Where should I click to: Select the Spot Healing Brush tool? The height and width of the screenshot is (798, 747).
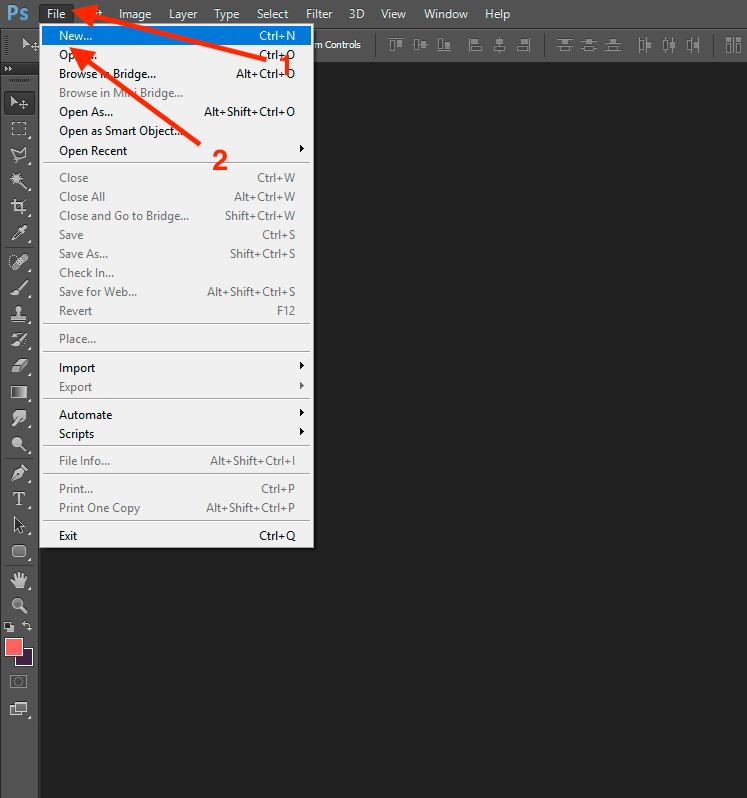[x=19, y=262]
